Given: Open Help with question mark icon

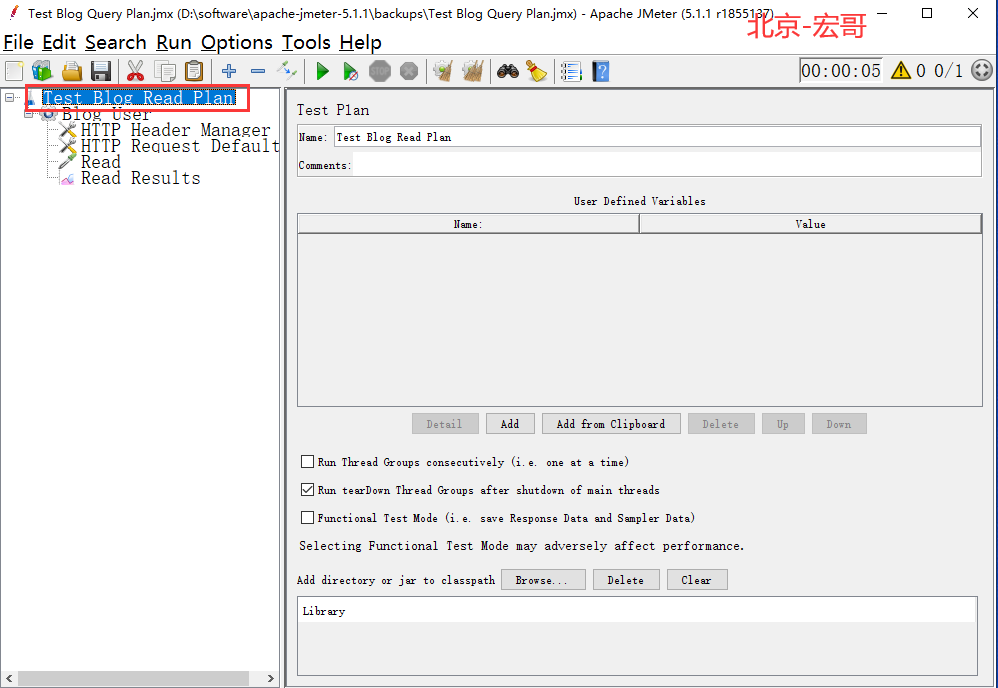Looking at the screenshot, I should pyautogui.click(x=601, y=71).
